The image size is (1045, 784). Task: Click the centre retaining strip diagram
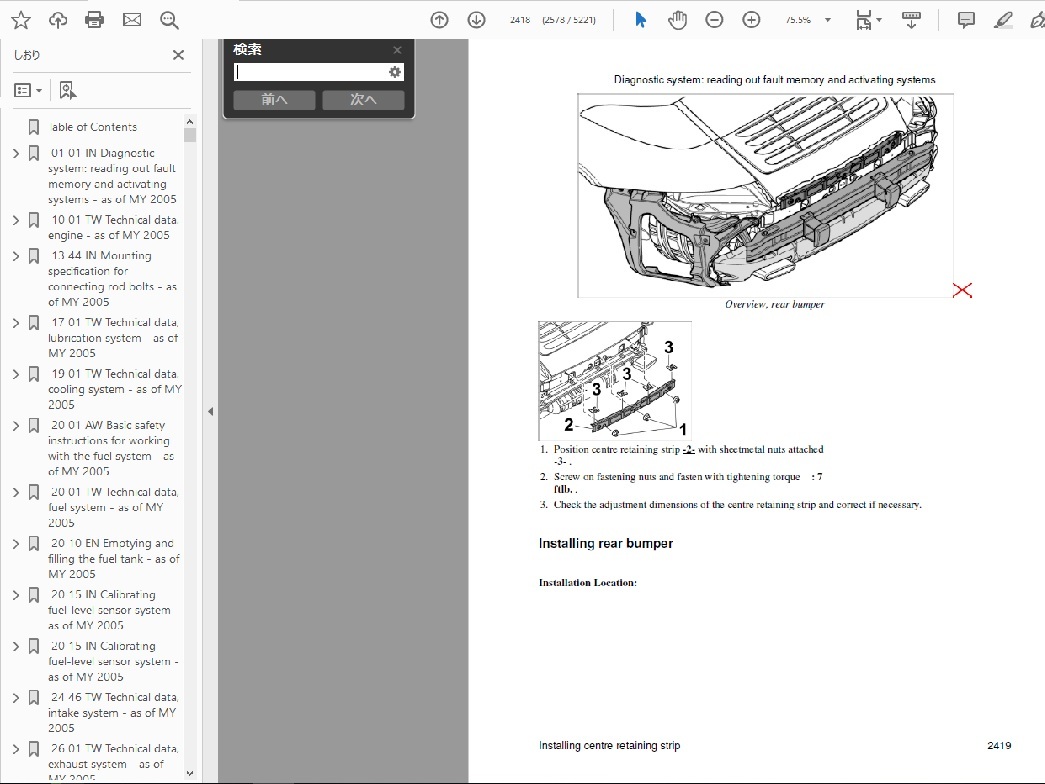click(614, 380)
